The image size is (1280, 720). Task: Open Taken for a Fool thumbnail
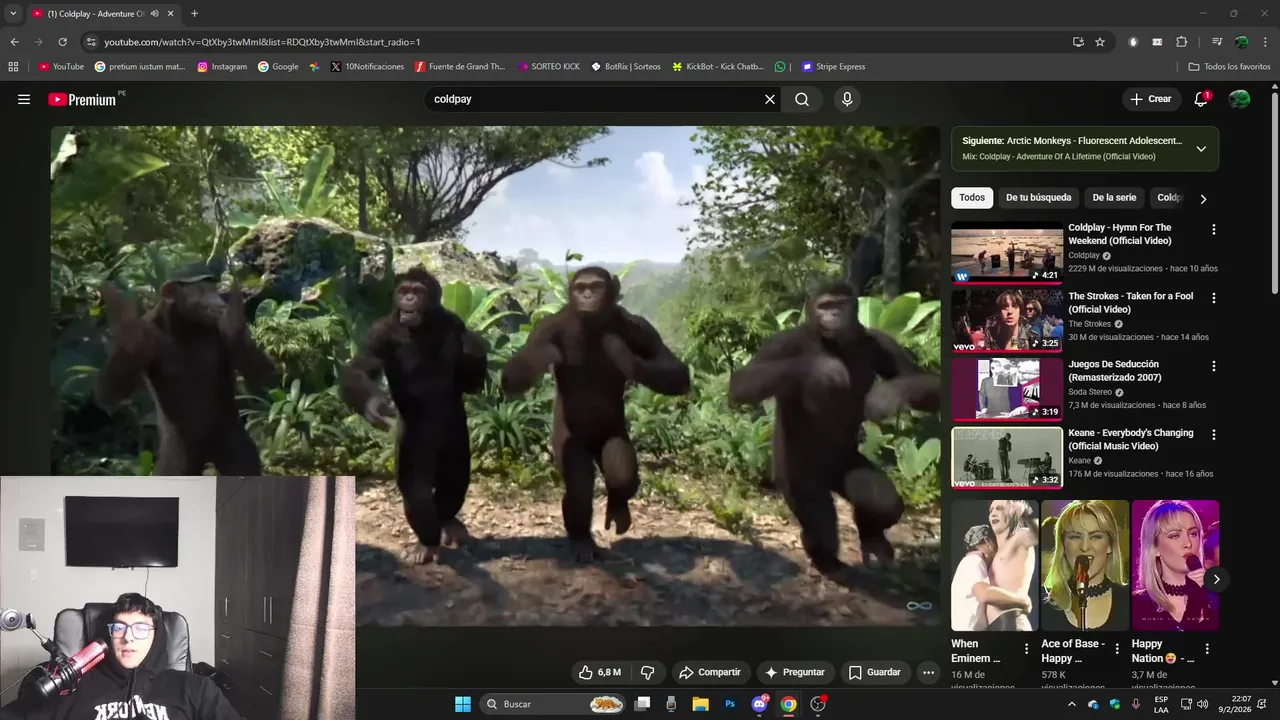[1007, 320]
